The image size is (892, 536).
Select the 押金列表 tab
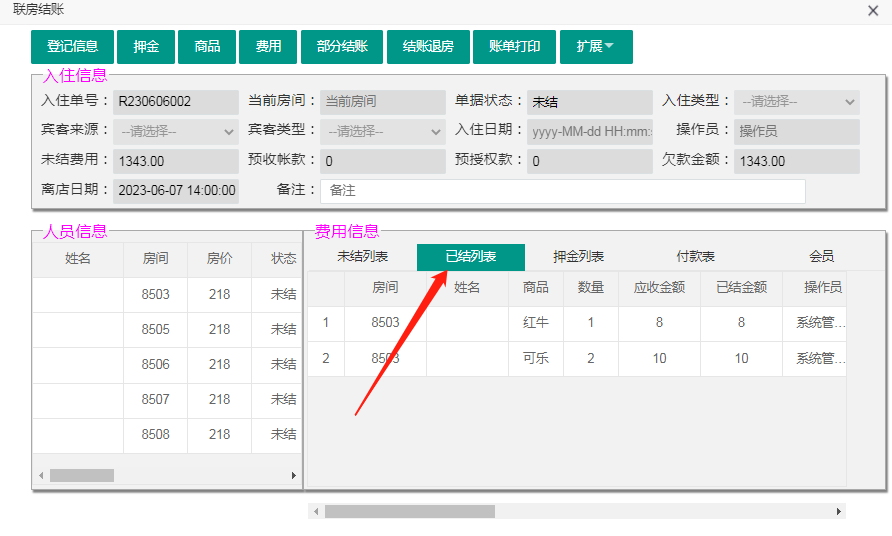[x=578, y=257]
